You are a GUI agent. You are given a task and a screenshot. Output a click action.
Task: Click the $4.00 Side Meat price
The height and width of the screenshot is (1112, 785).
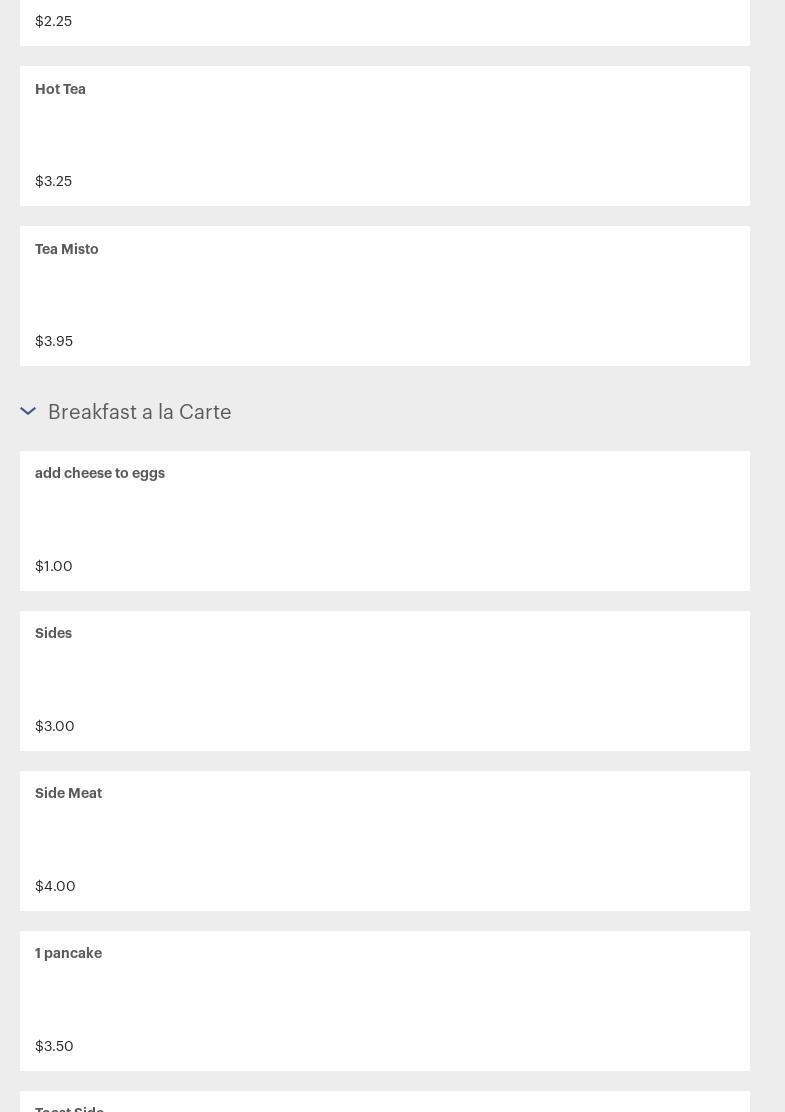(x=56, y=886)
